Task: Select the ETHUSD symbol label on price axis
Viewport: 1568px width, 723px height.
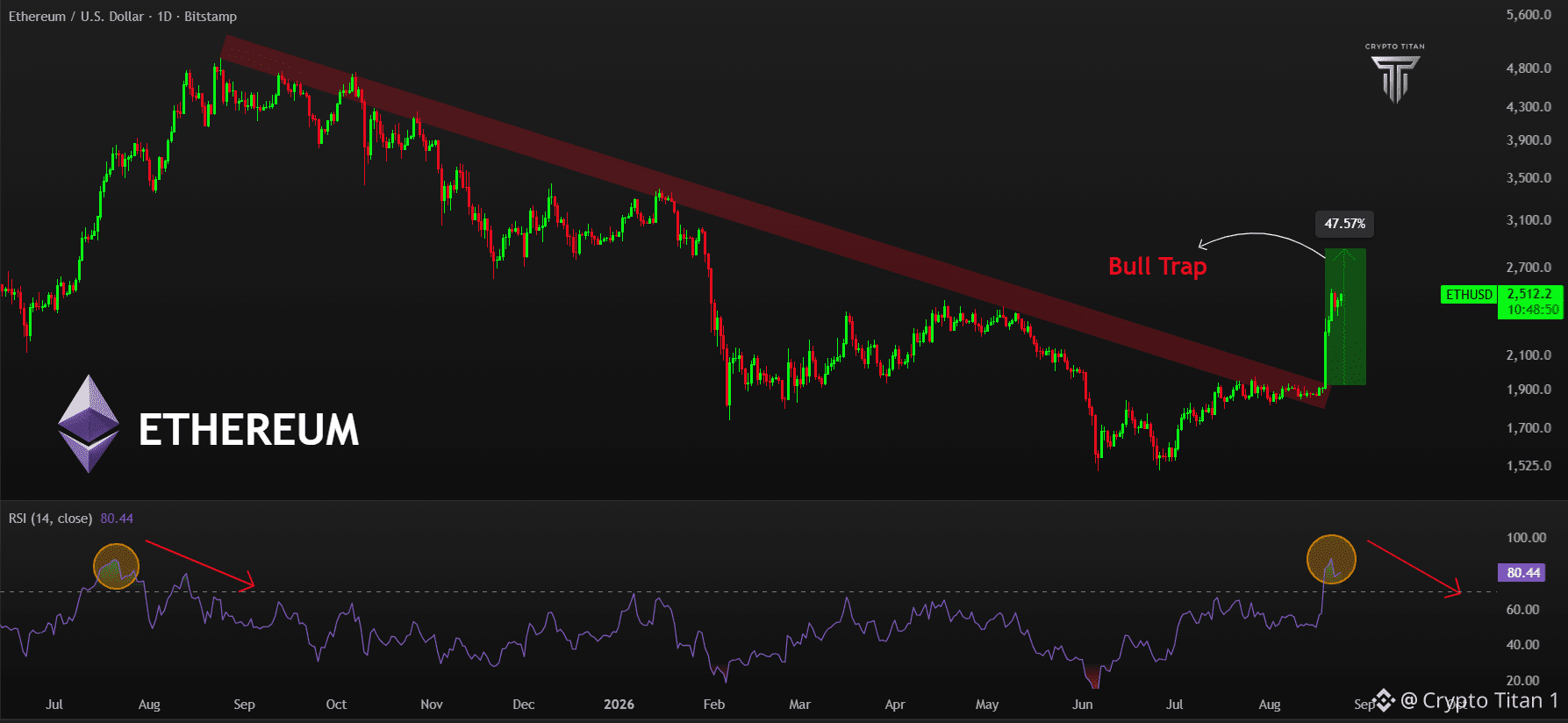Action: (x=1469, y=295)
